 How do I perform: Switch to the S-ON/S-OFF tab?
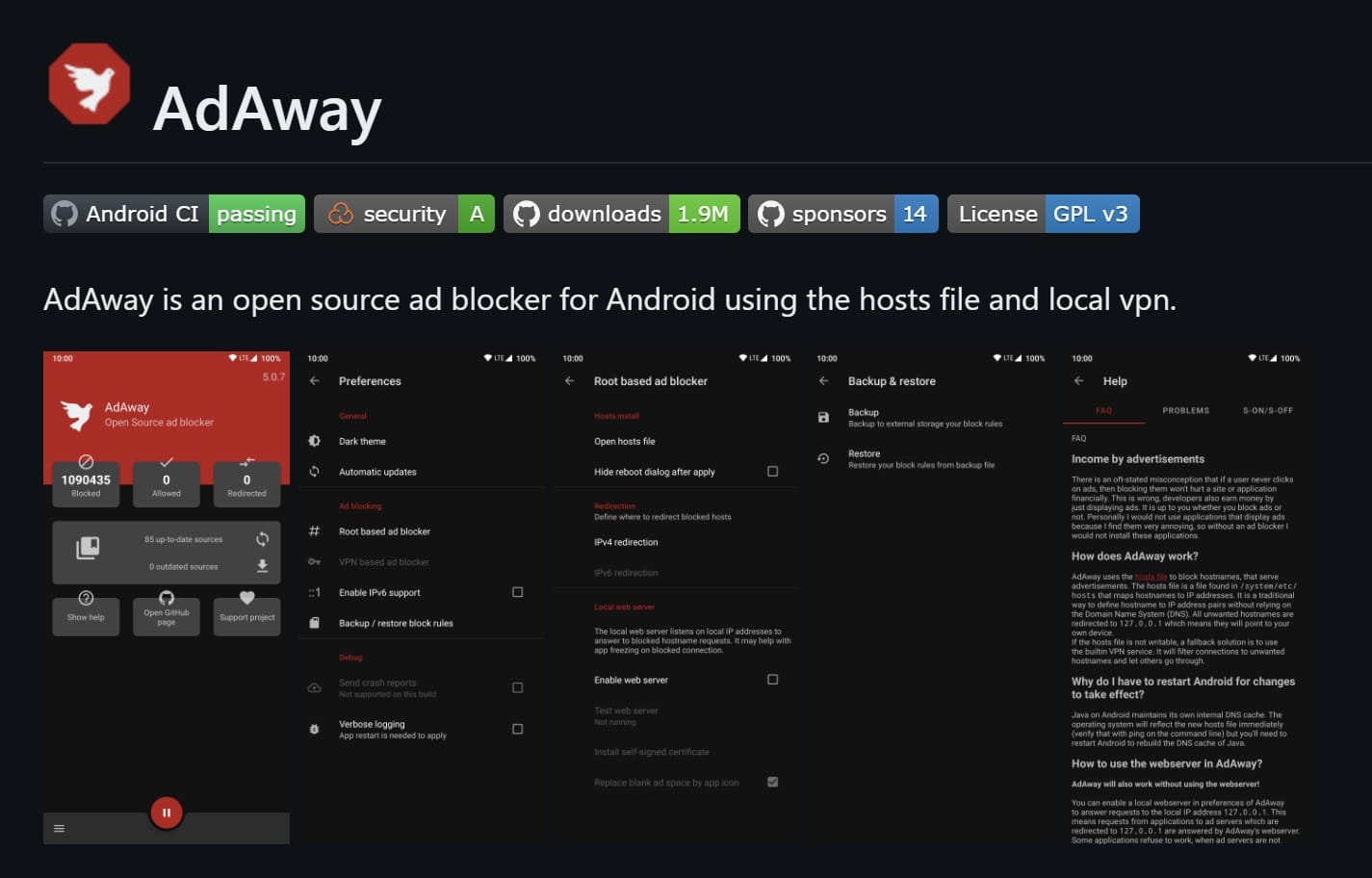pyautogui.click(x=1268, y=411)
